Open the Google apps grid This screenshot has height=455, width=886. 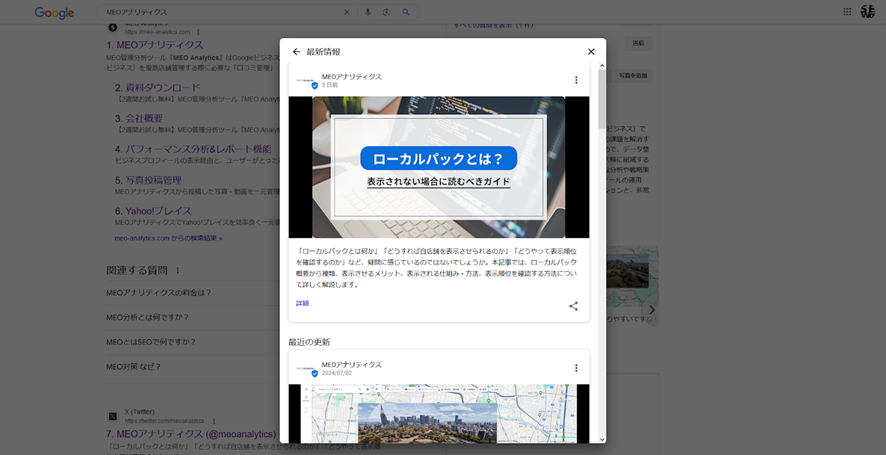coord(847,12)
